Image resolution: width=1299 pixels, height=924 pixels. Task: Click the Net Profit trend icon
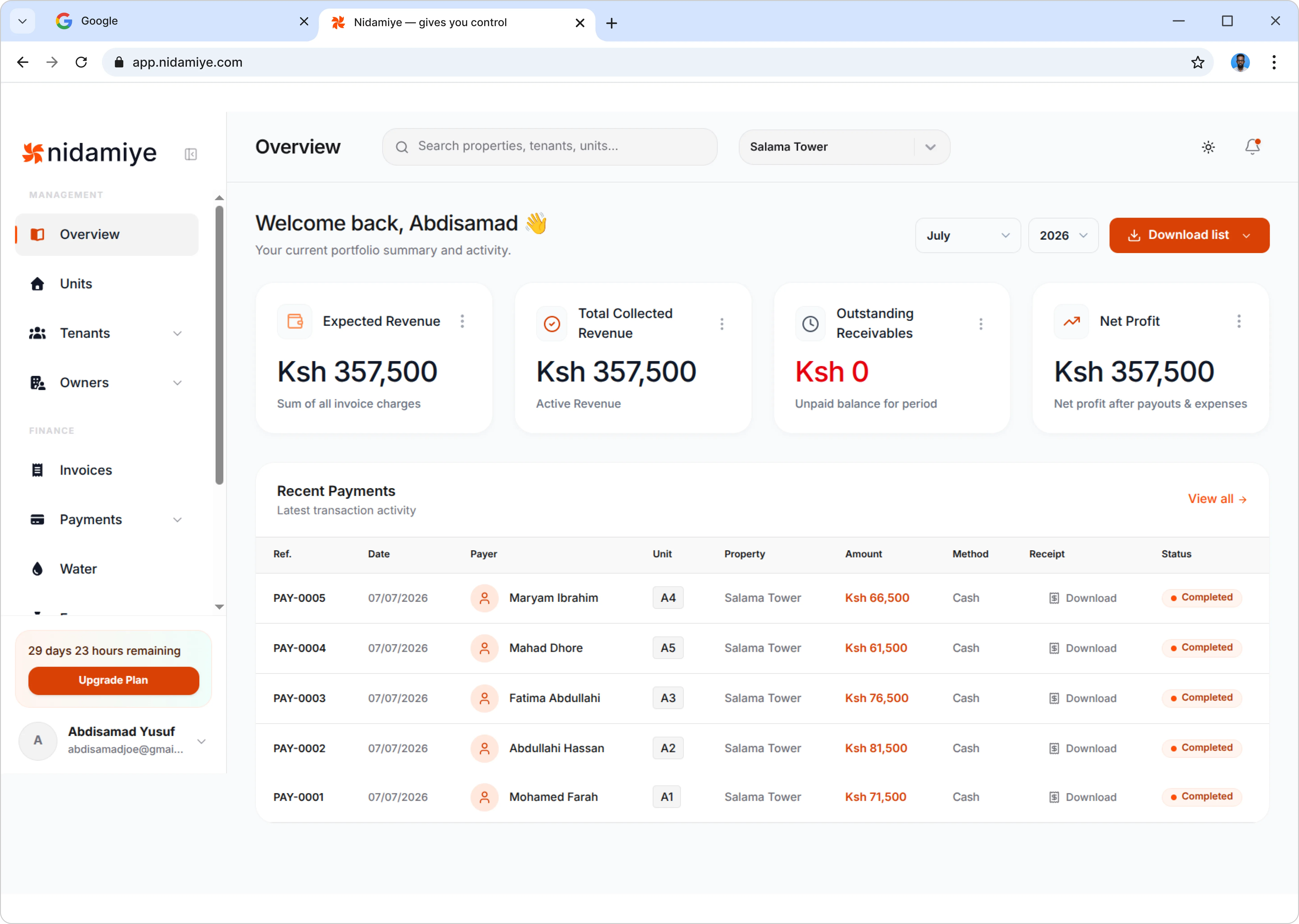(1071, 322)
